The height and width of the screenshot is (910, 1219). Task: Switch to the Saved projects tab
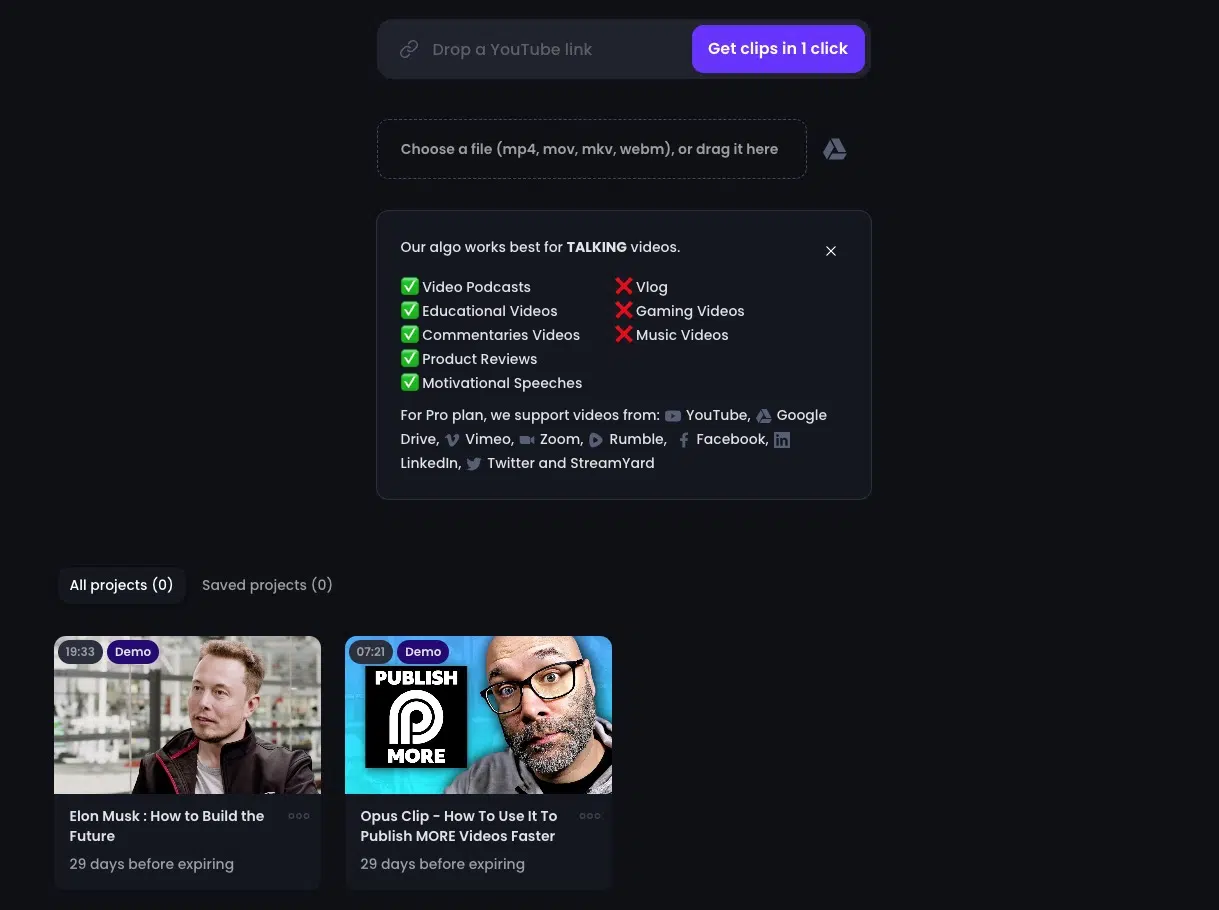click(267, 585)
